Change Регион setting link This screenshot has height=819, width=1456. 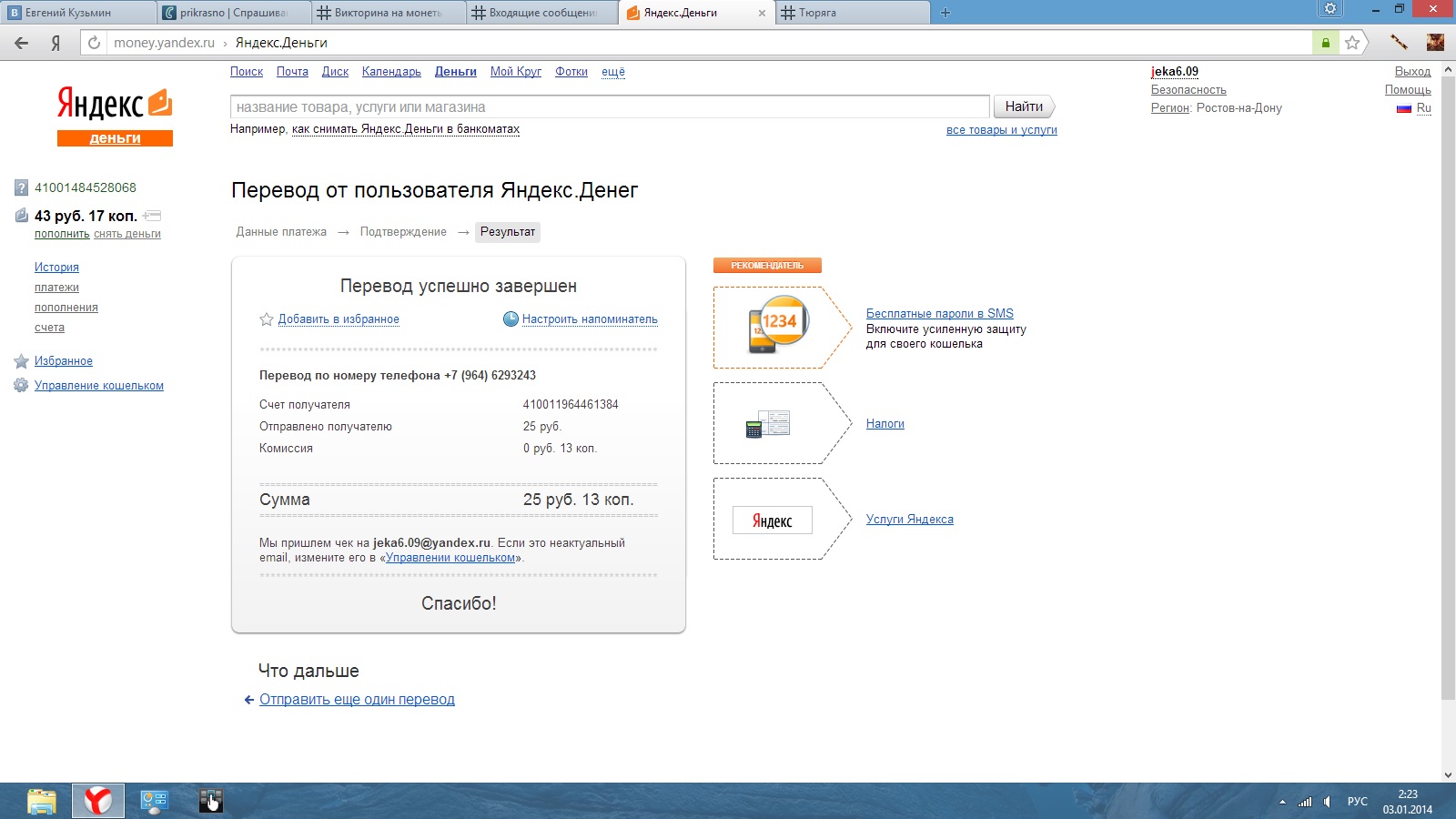pyautogui.click(x=1169, y=108)
